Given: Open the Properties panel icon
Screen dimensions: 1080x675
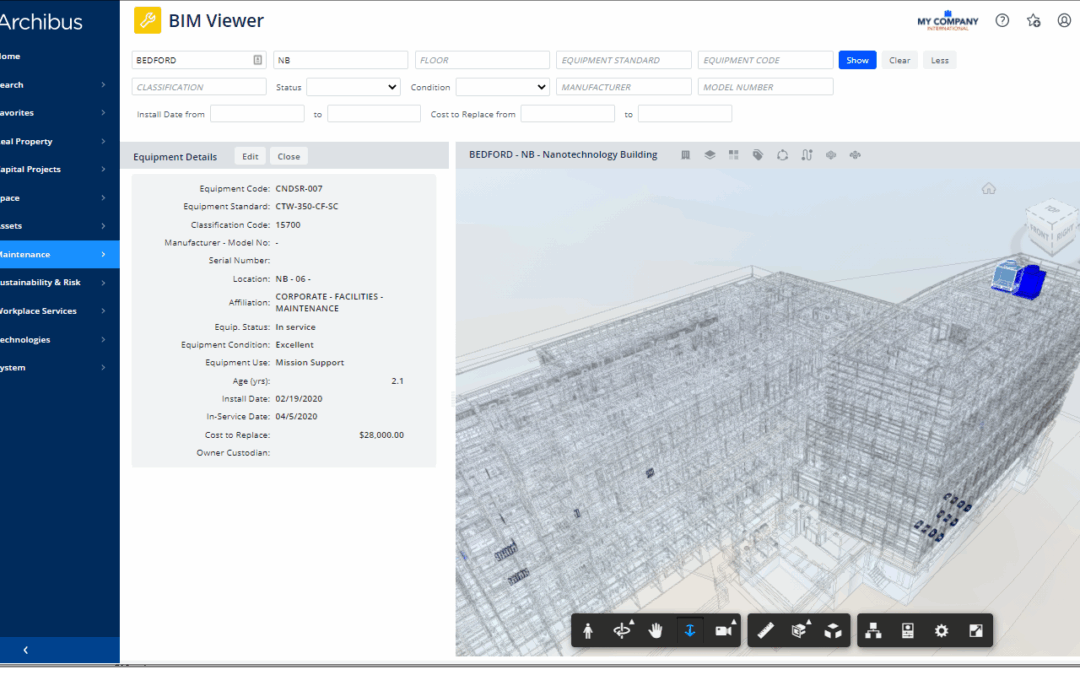Looking at the screenshot, I should tap(907, 630).
